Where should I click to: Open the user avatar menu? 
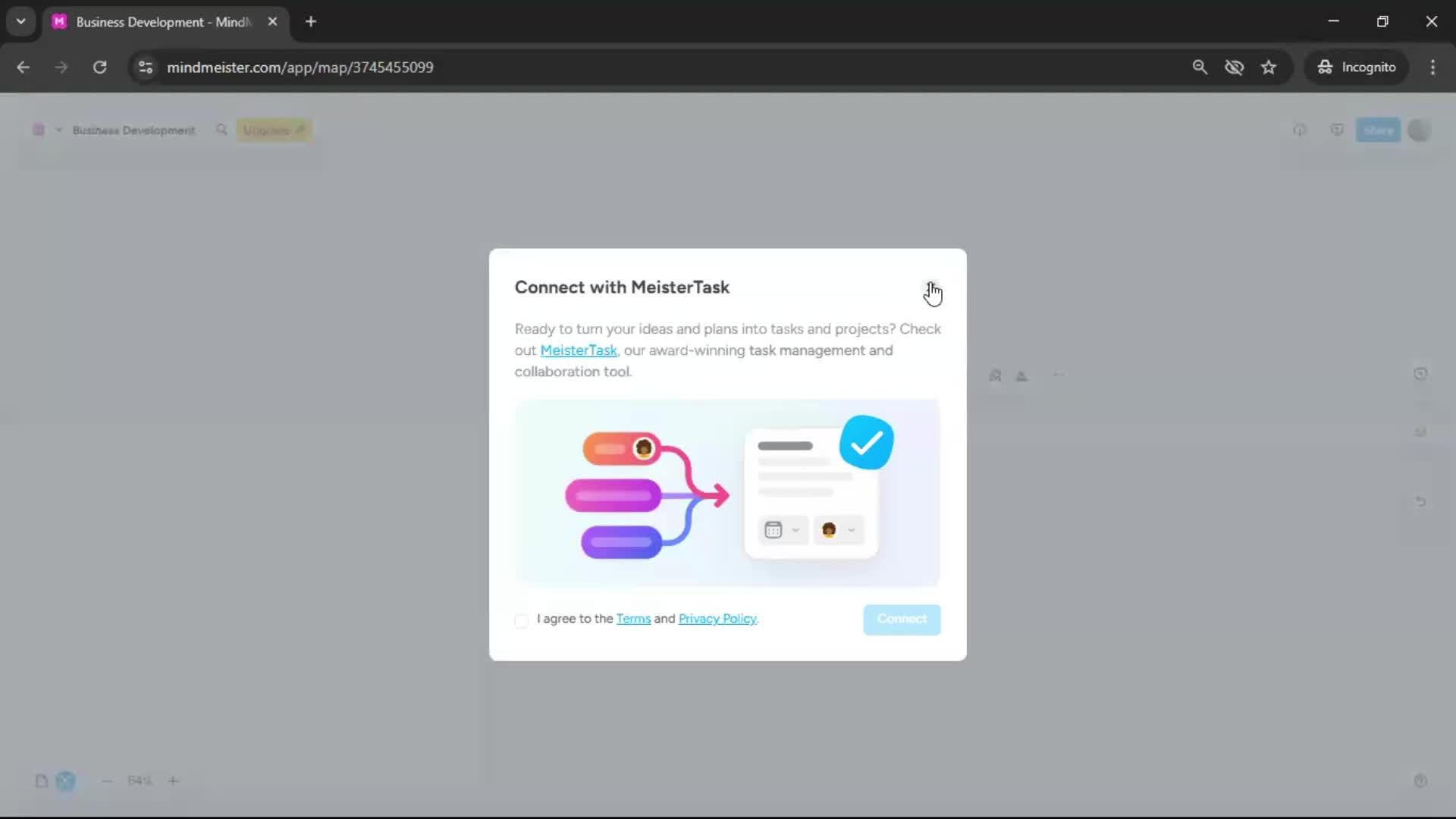pyautogui.click(x=1420, y=130)
